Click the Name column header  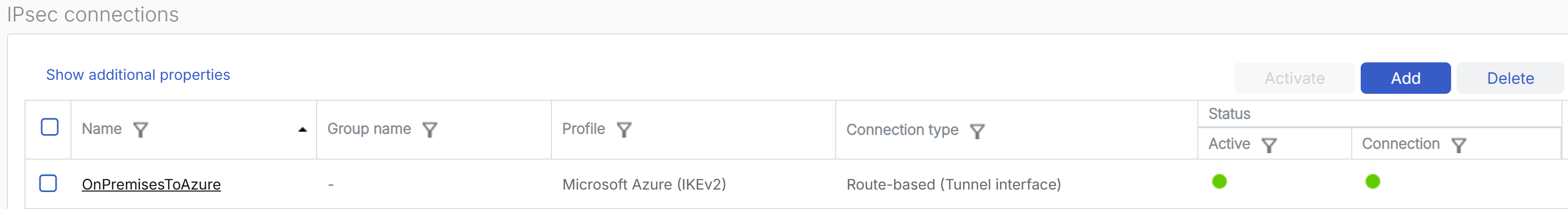pos(101,129)
